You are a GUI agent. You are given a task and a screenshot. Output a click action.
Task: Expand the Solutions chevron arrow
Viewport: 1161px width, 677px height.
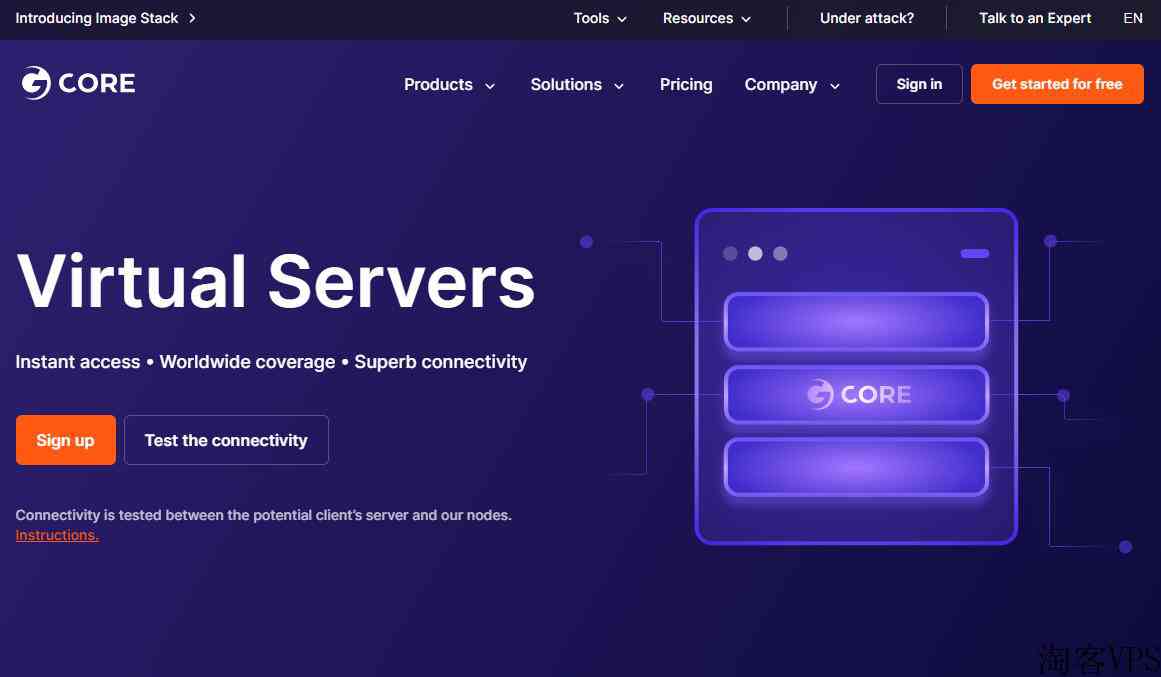(x=618, y=87)
